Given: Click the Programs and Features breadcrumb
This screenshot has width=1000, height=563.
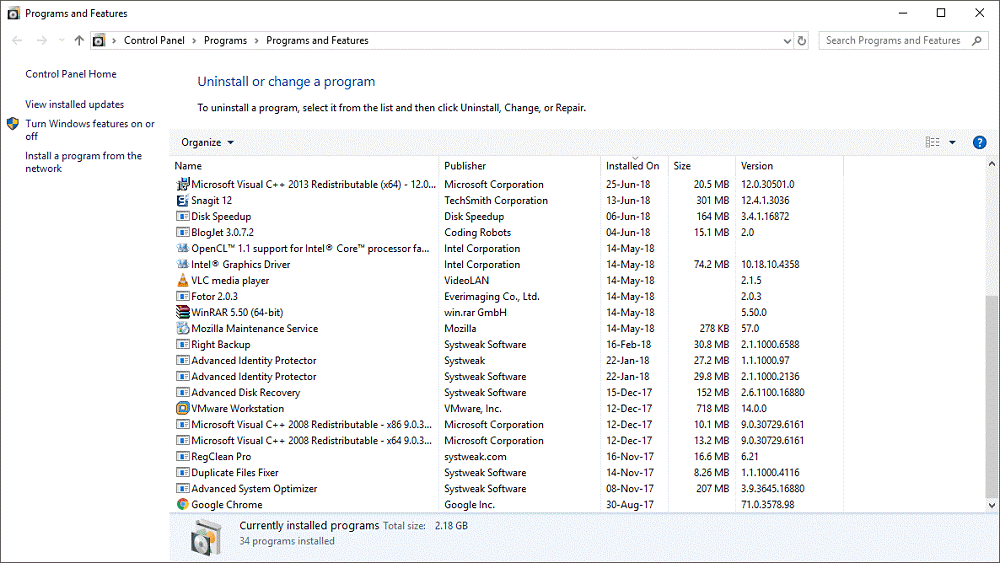Looking at the screenshot, I should 317,40.
